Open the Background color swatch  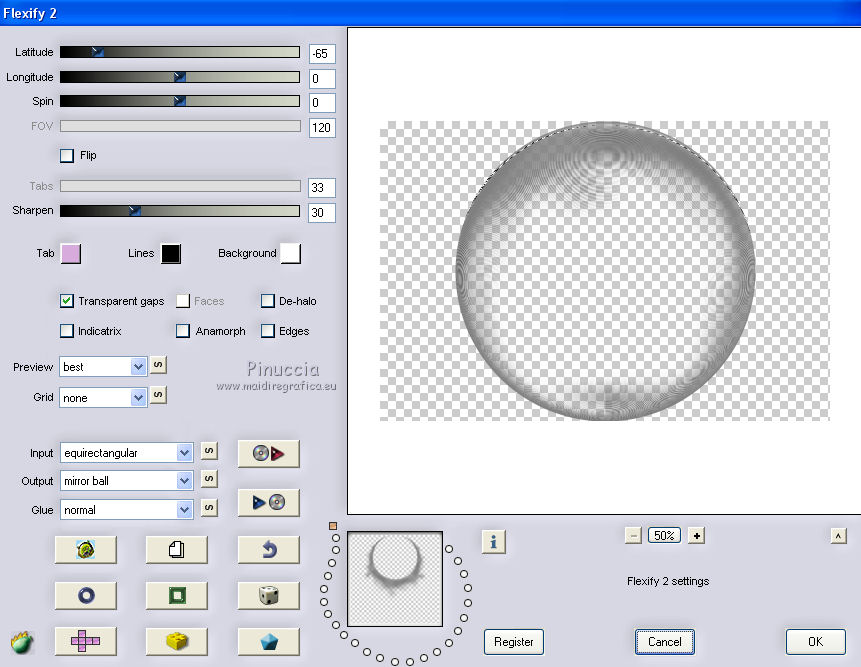(290, 254)
